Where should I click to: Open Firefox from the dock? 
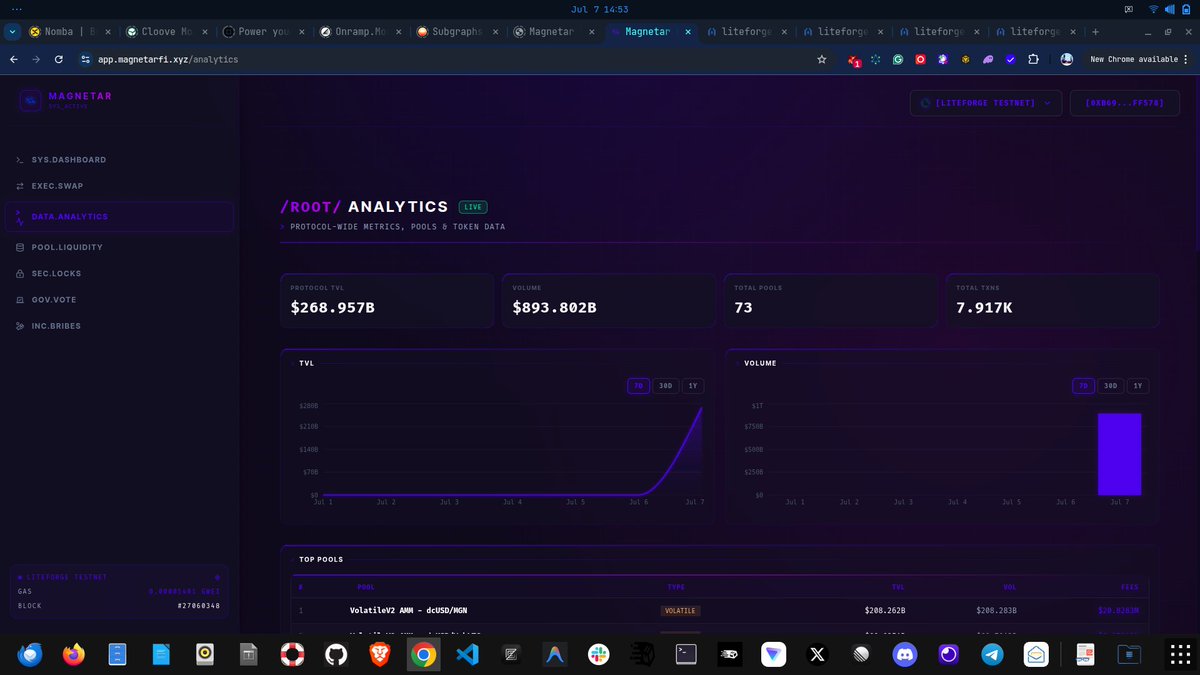[73, 654]
